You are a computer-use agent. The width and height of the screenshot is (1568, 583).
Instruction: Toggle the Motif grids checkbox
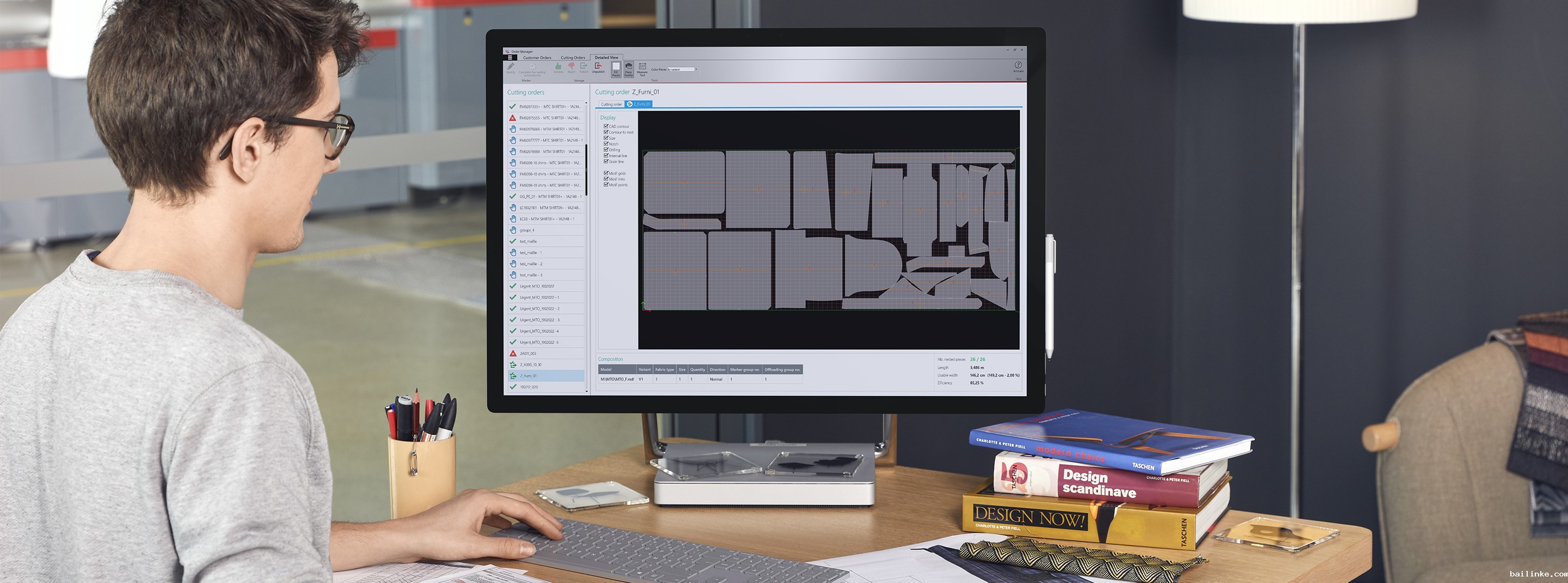coord(605,173)
